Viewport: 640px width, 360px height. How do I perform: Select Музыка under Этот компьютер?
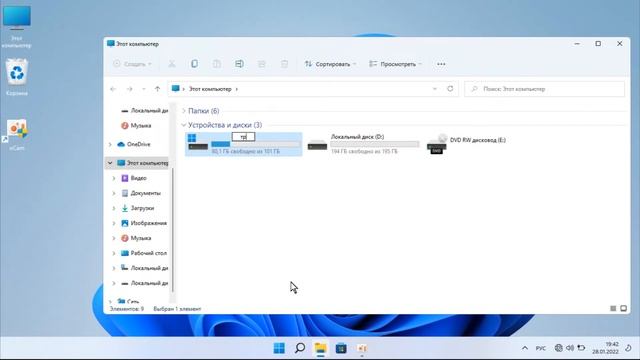point(136,238)
